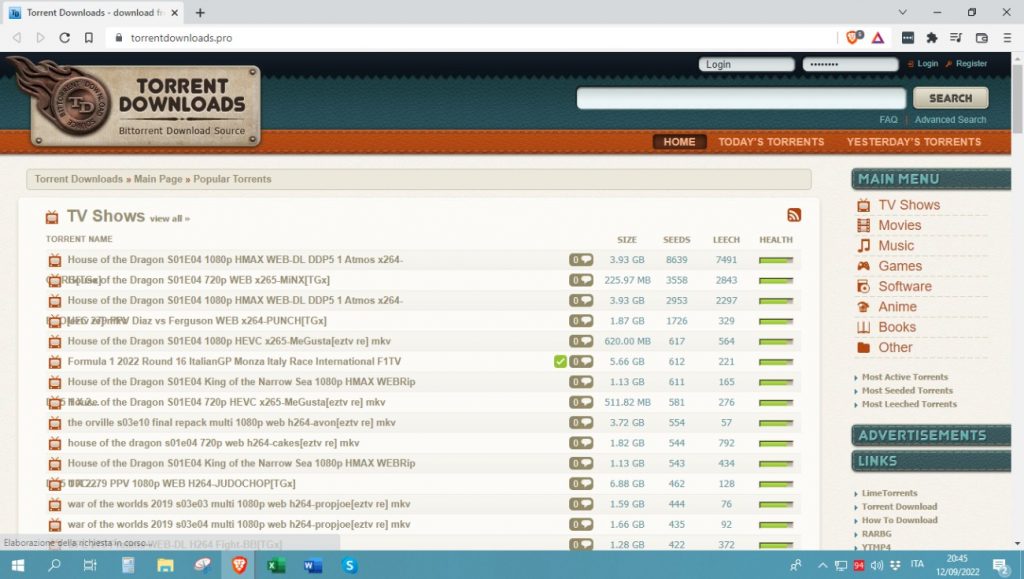Click the RSS feed icon above the torrent list
1024x579 pixels.
(793, 214)
